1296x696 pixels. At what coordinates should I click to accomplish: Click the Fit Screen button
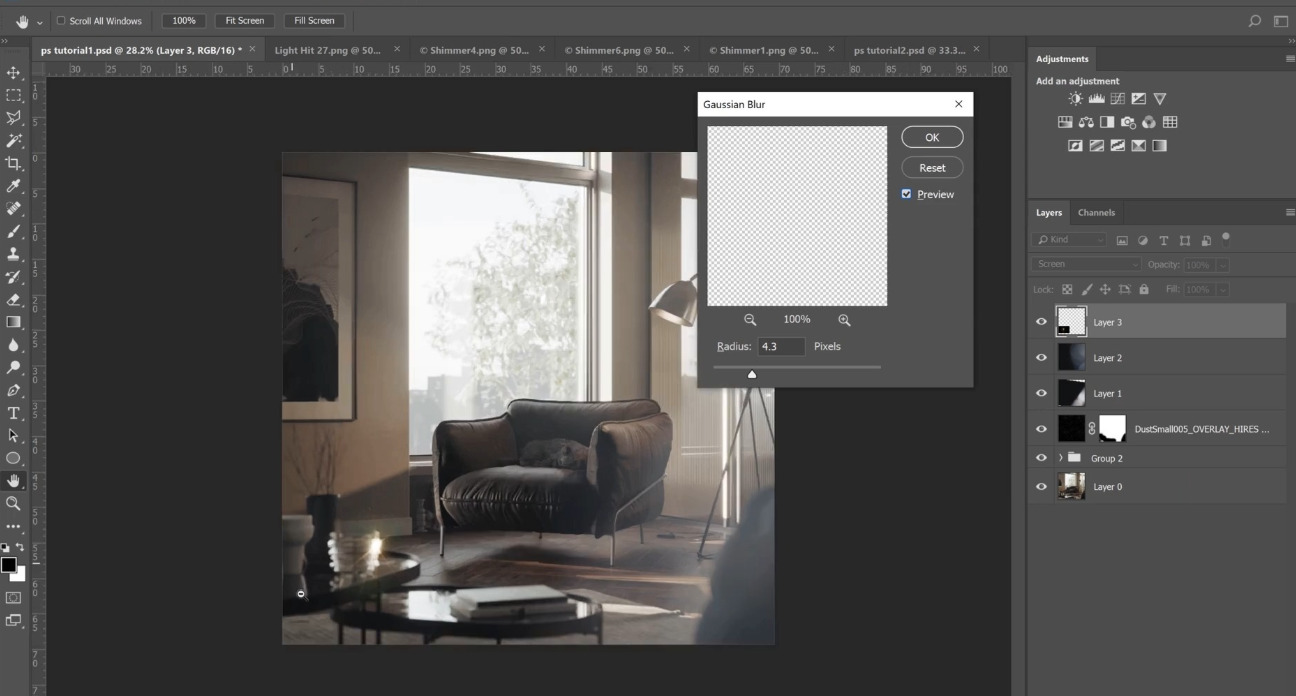[x=245, y=21]
